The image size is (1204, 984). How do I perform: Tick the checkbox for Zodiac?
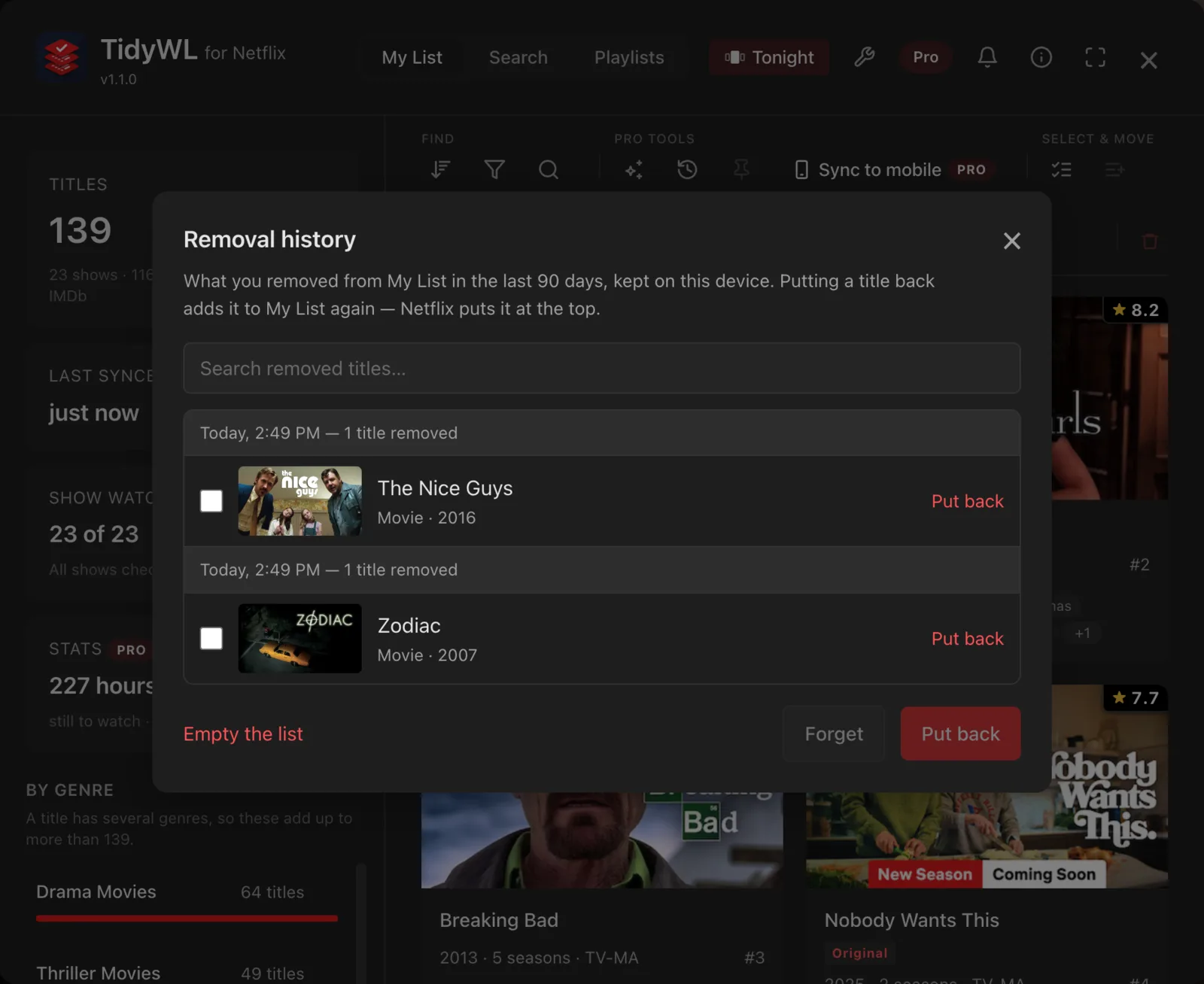pyautogui.click(x=211, y=639)
